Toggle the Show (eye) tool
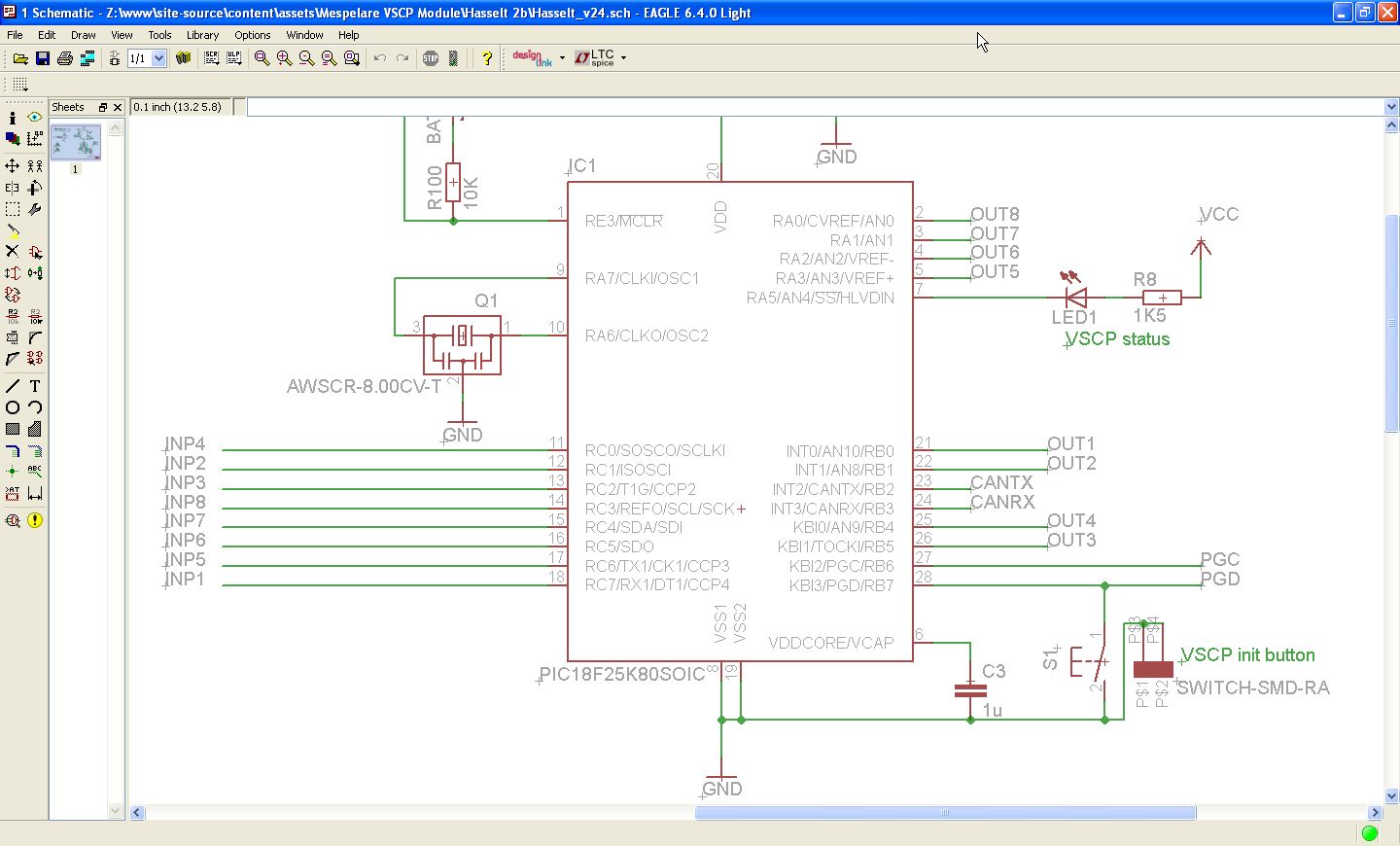 tap(35, 118)
